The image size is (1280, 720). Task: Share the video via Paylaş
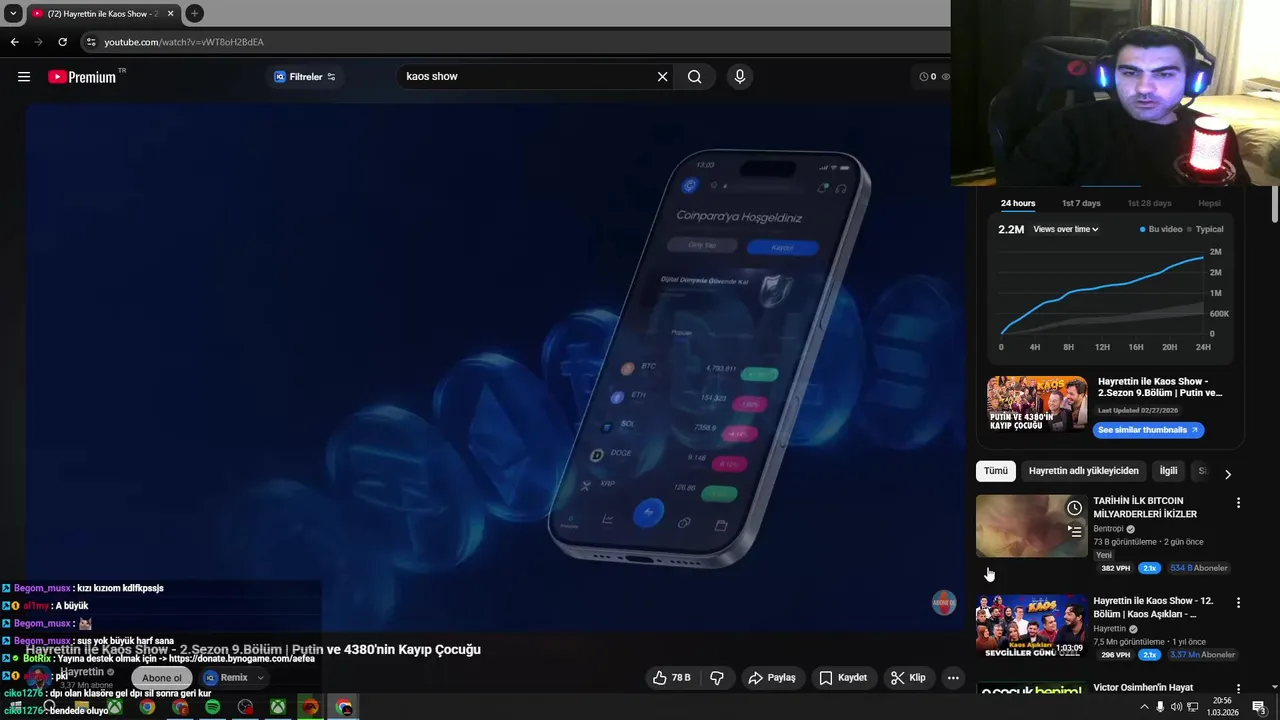click(772, 678)
